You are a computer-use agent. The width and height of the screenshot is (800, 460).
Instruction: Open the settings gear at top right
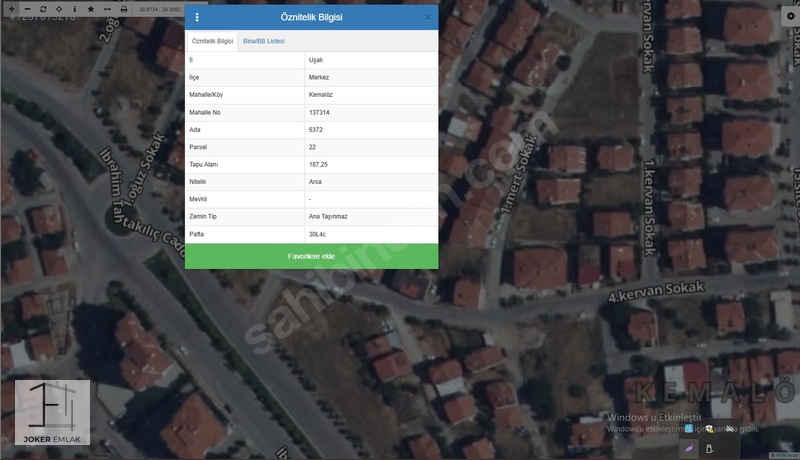790,17
